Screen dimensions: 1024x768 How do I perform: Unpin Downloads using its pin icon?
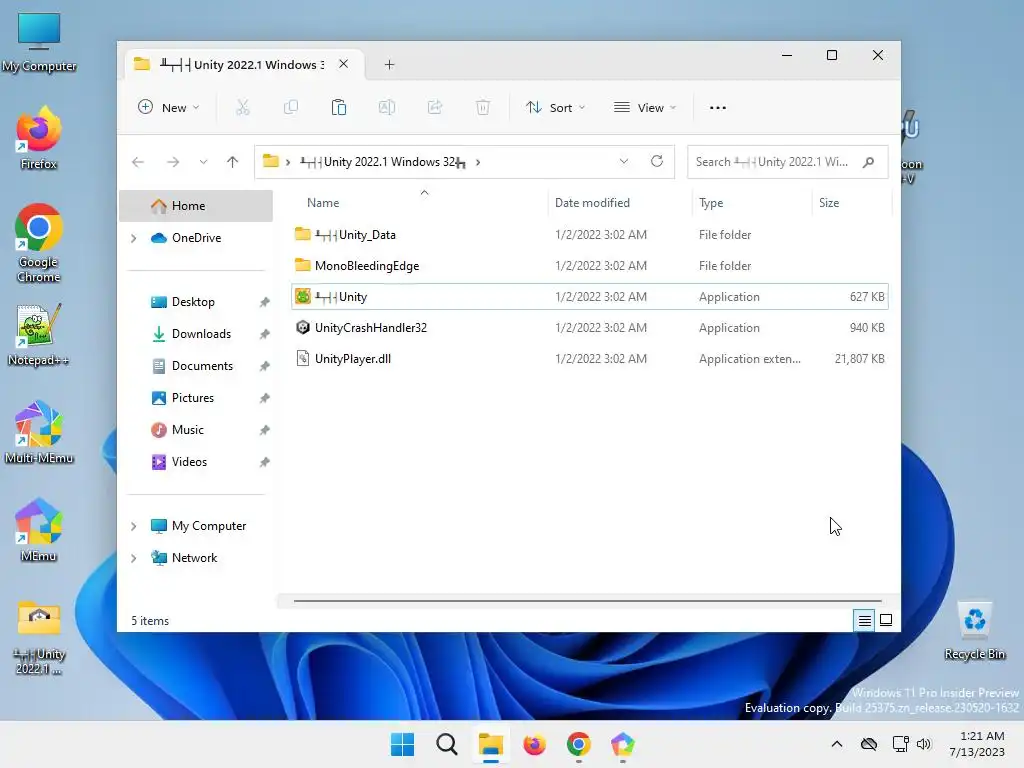coord(264,334)
